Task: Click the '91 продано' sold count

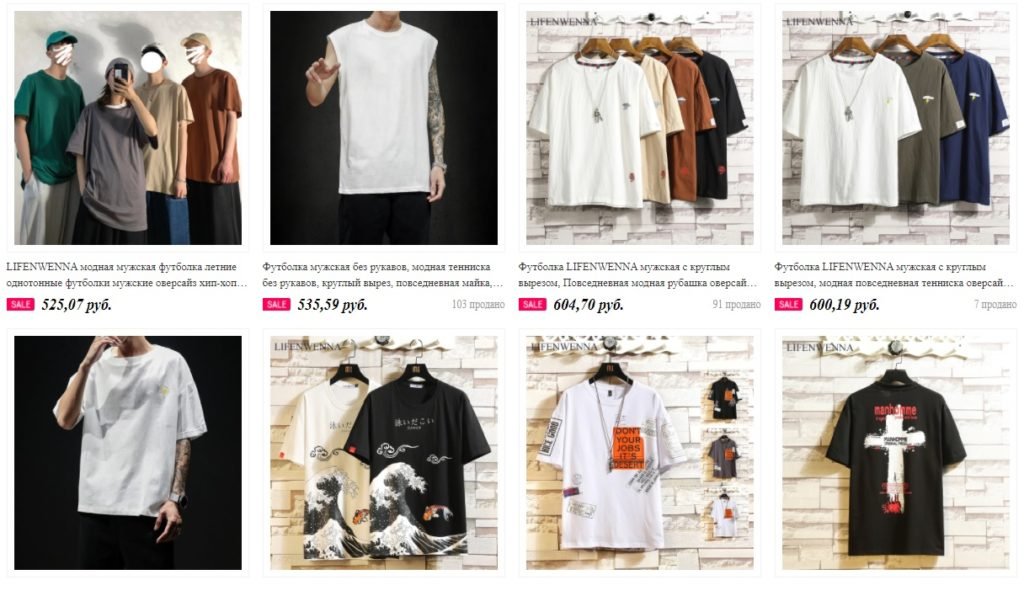Action: [x=737, y=305]
